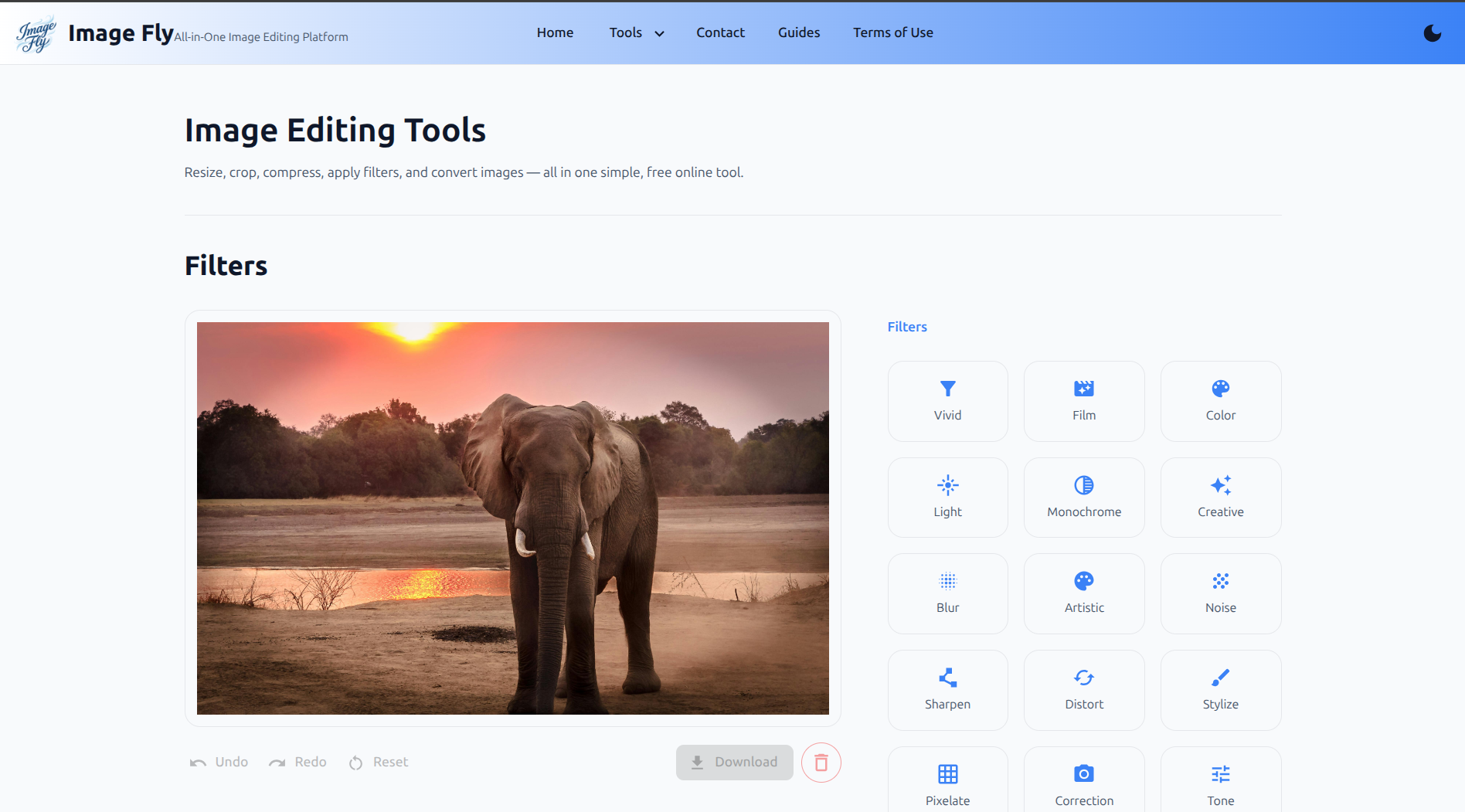Image resolution: width=1465 pixels, height=812 pixels.
Task: Apply the Sharpen filter
Action: pos(947,690)
